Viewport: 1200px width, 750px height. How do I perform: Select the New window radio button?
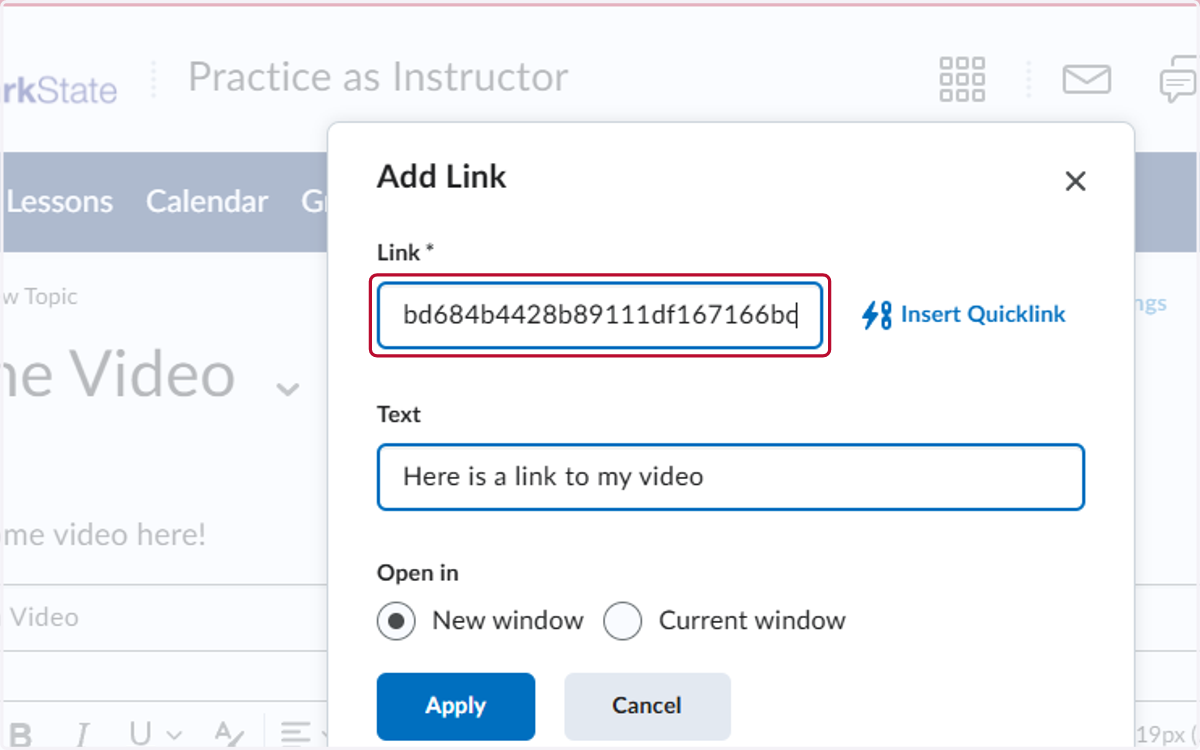tap(396, 621)
